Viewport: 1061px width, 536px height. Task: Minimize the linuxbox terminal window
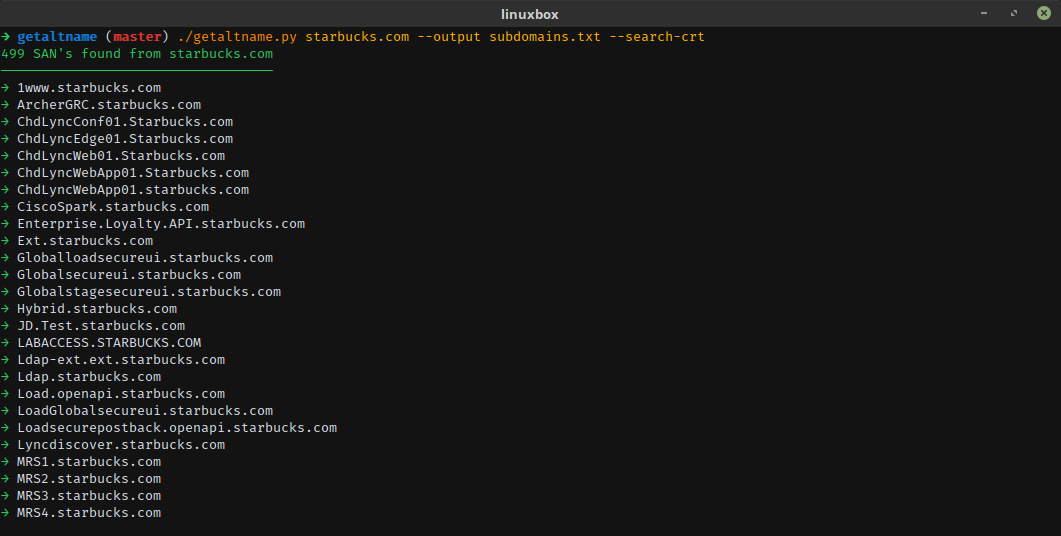click(x=984, y=14)
